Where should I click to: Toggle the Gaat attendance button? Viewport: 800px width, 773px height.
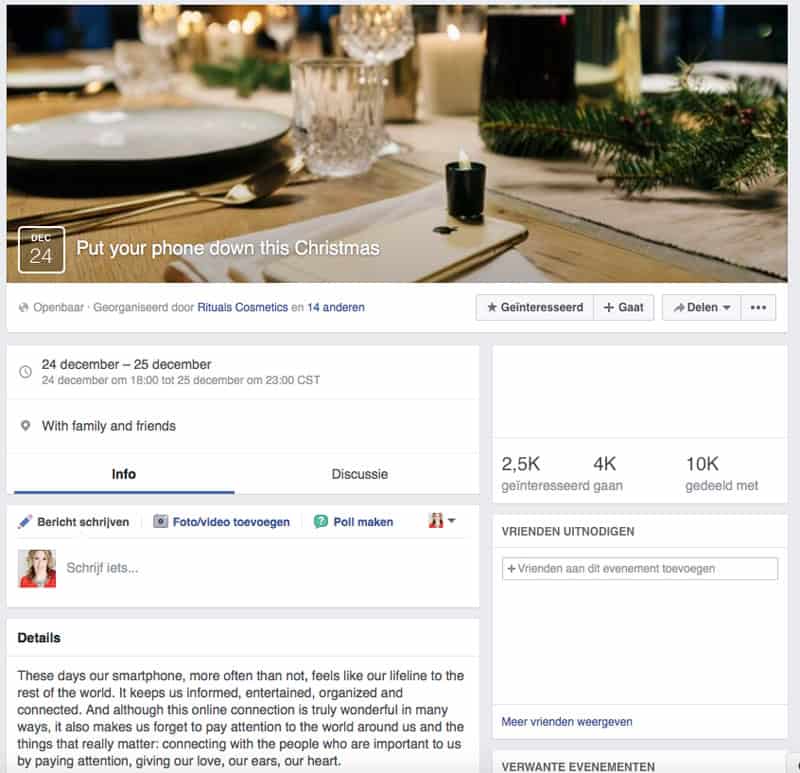pos(623,307)
